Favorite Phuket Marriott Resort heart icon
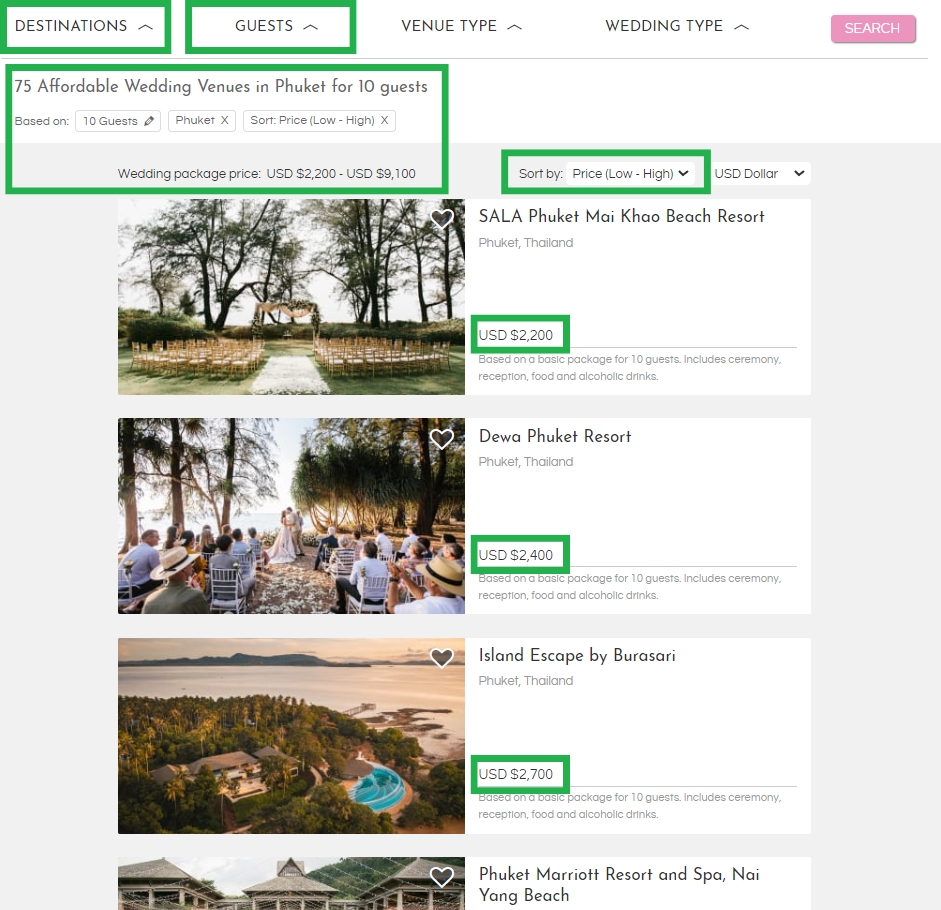 pos(442,877)
